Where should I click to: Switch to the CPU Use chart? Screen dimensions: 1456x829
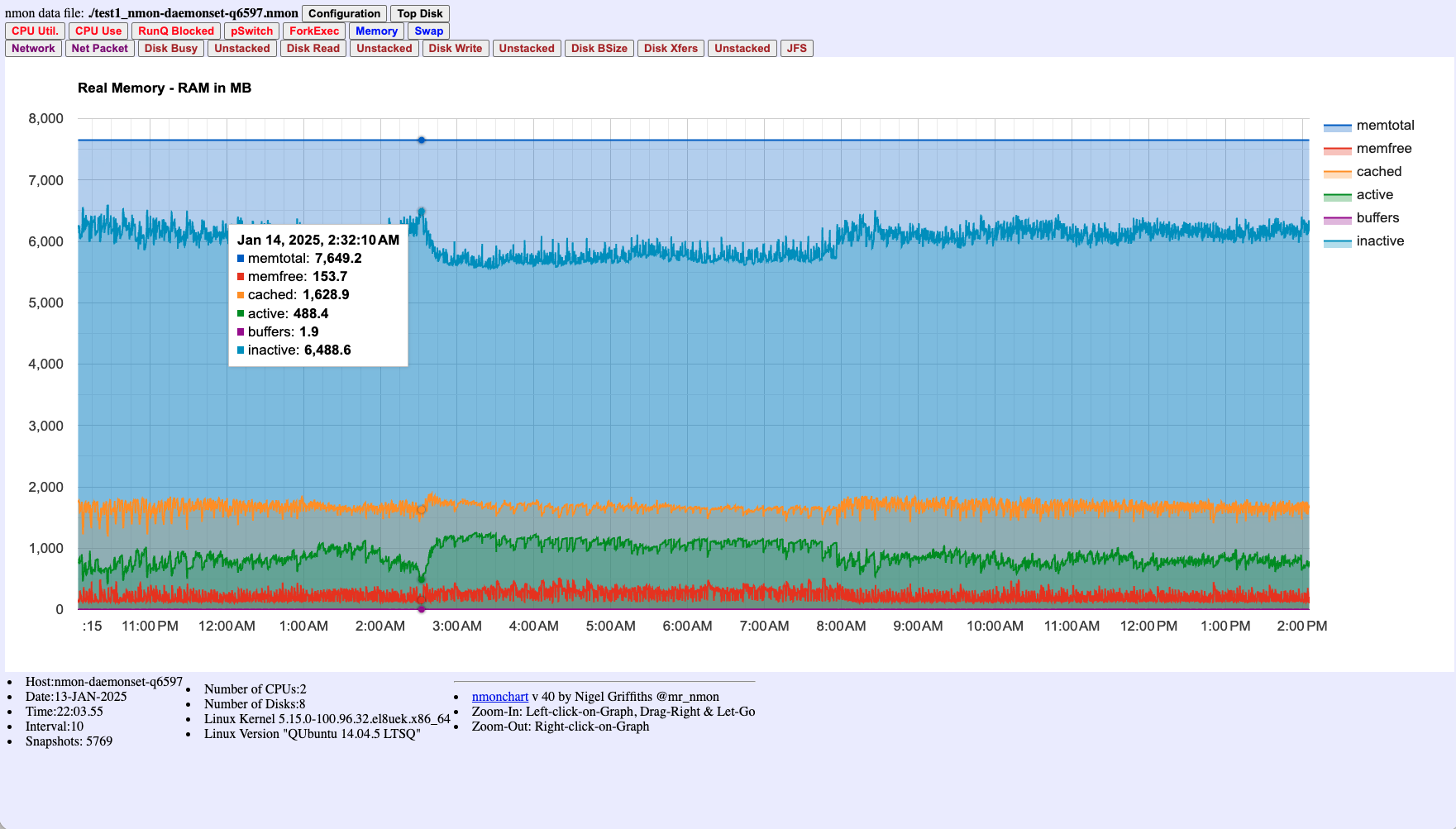click(x=98, y=31)
